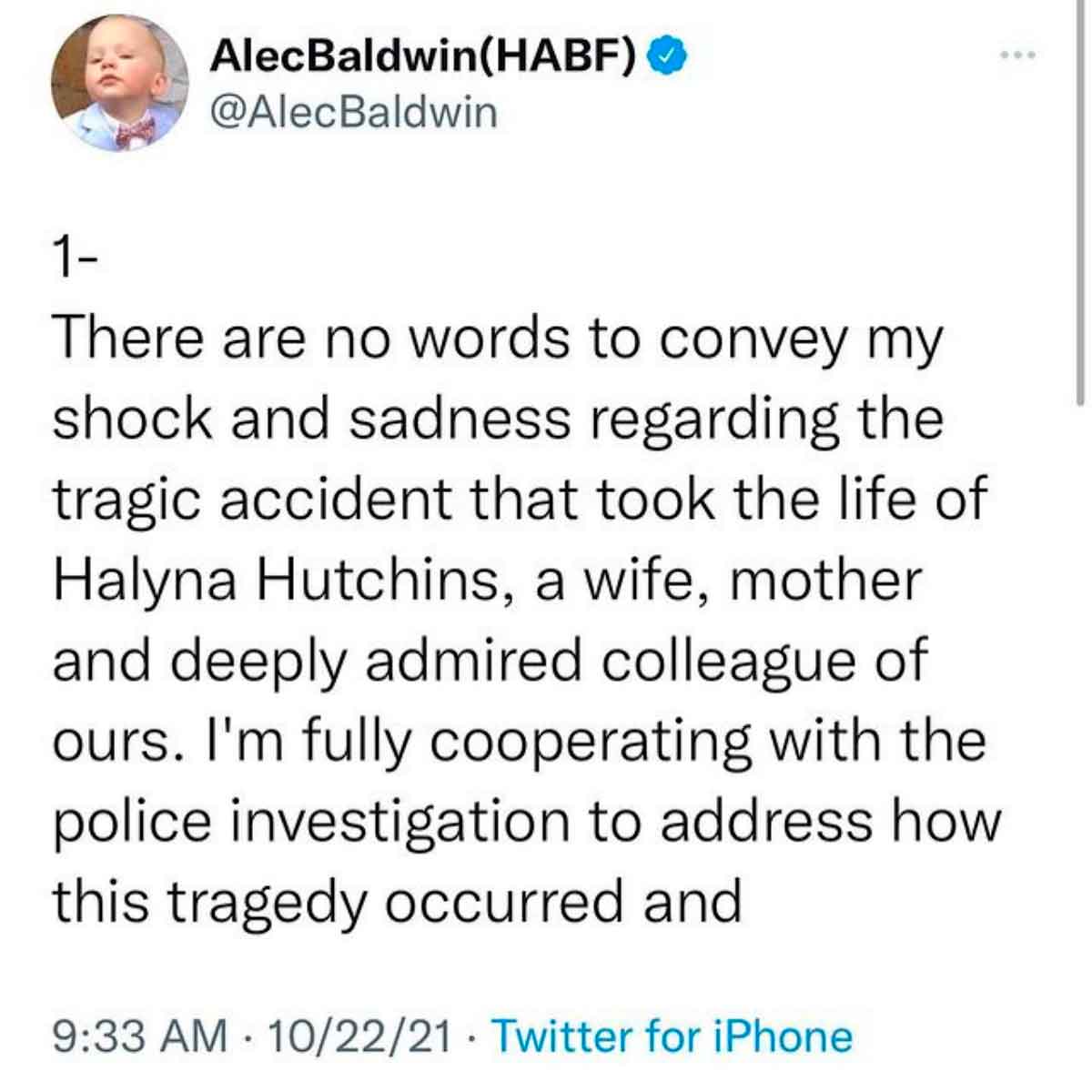Open the tweet's three-dot more options menu

1017,56
